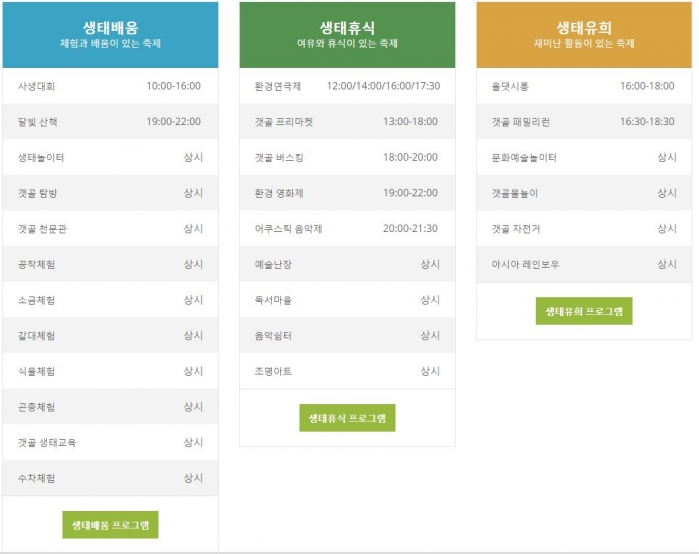This screenshot has height=554, width=699.
Task: Click the 환경연극제 row
Action: (347, 86)
